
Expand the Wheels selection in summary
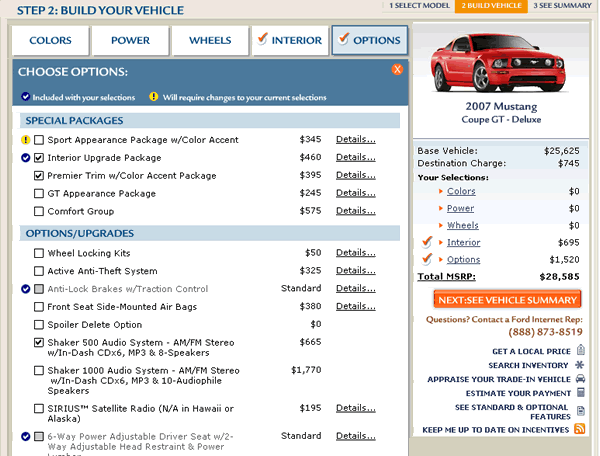coord(462,225)
